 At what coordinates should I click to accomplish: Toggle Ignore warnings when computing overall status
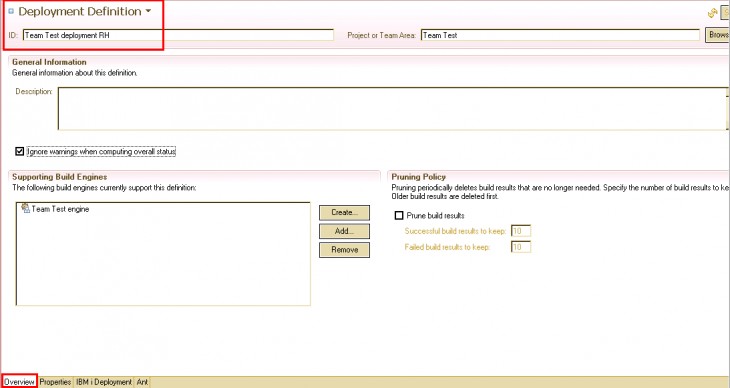[x=20, y=151]
